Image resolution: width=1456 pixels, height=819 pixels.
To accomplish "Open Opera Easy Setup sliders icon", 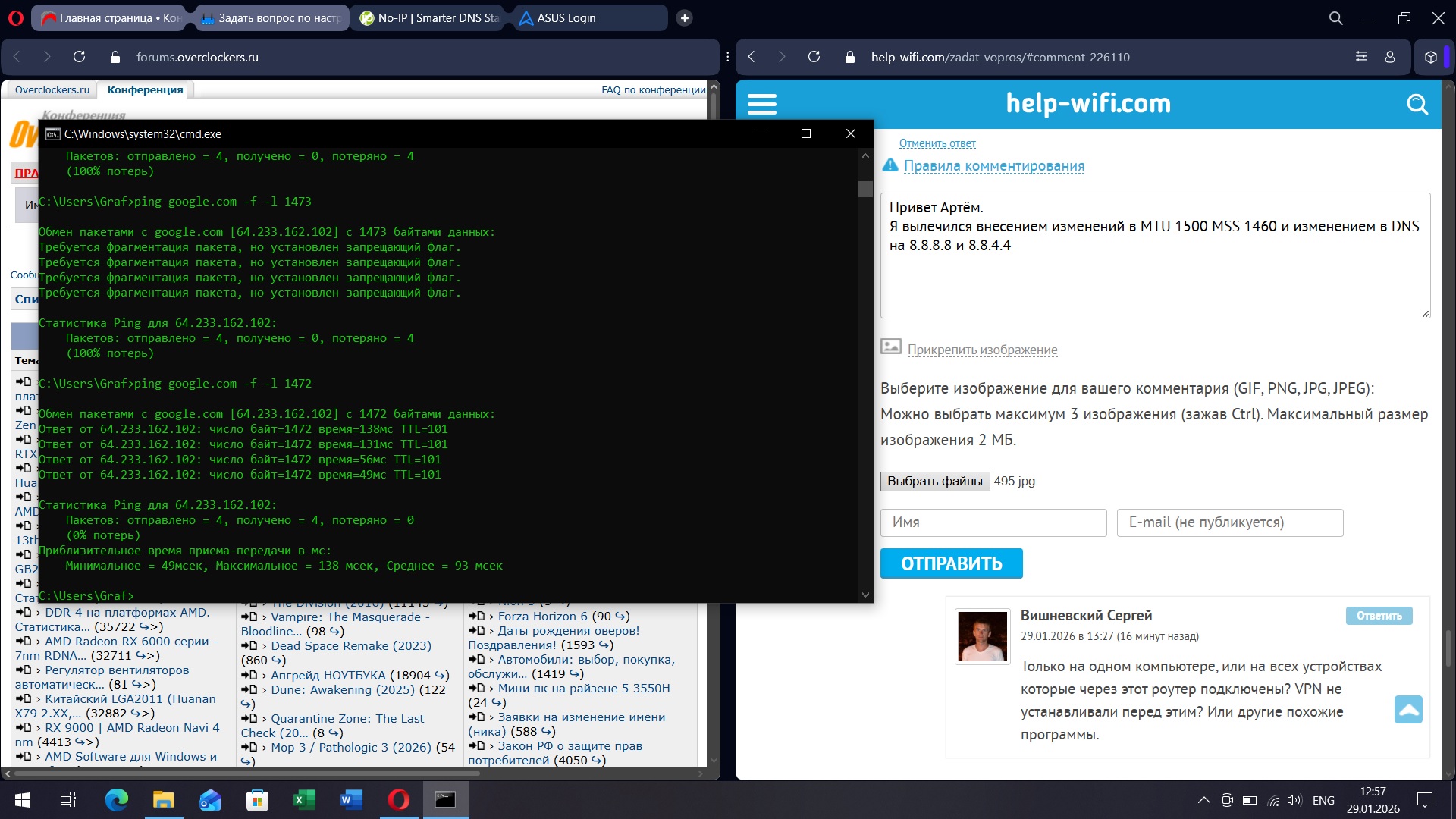I will 1361,57.
